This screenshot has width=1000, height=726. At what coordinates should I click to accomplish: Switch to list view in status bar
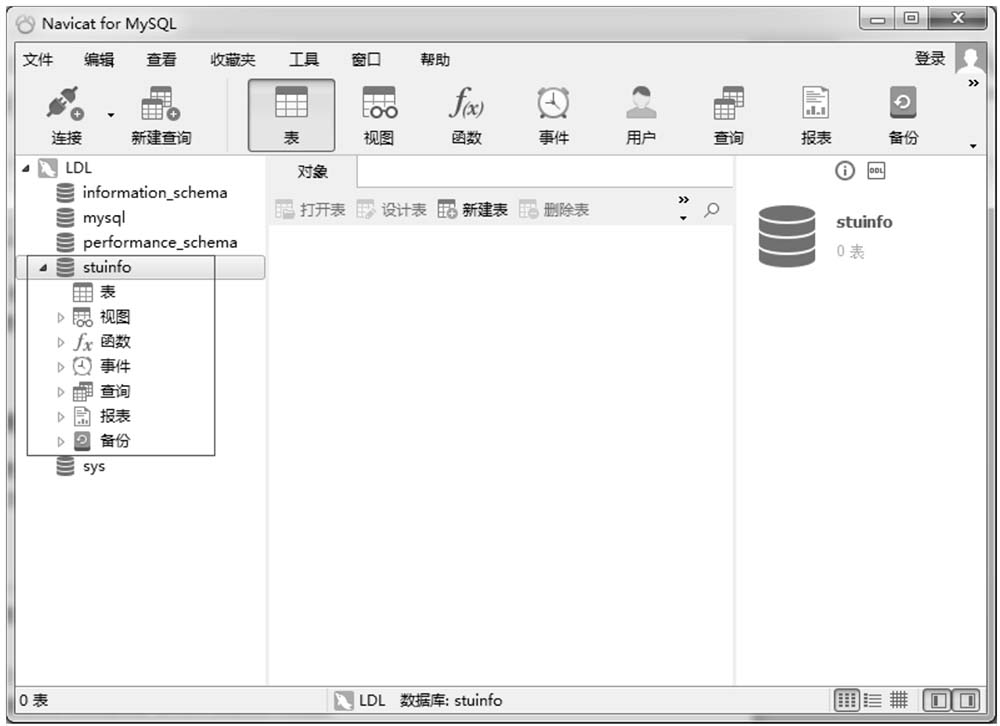(x=872, y=700)
